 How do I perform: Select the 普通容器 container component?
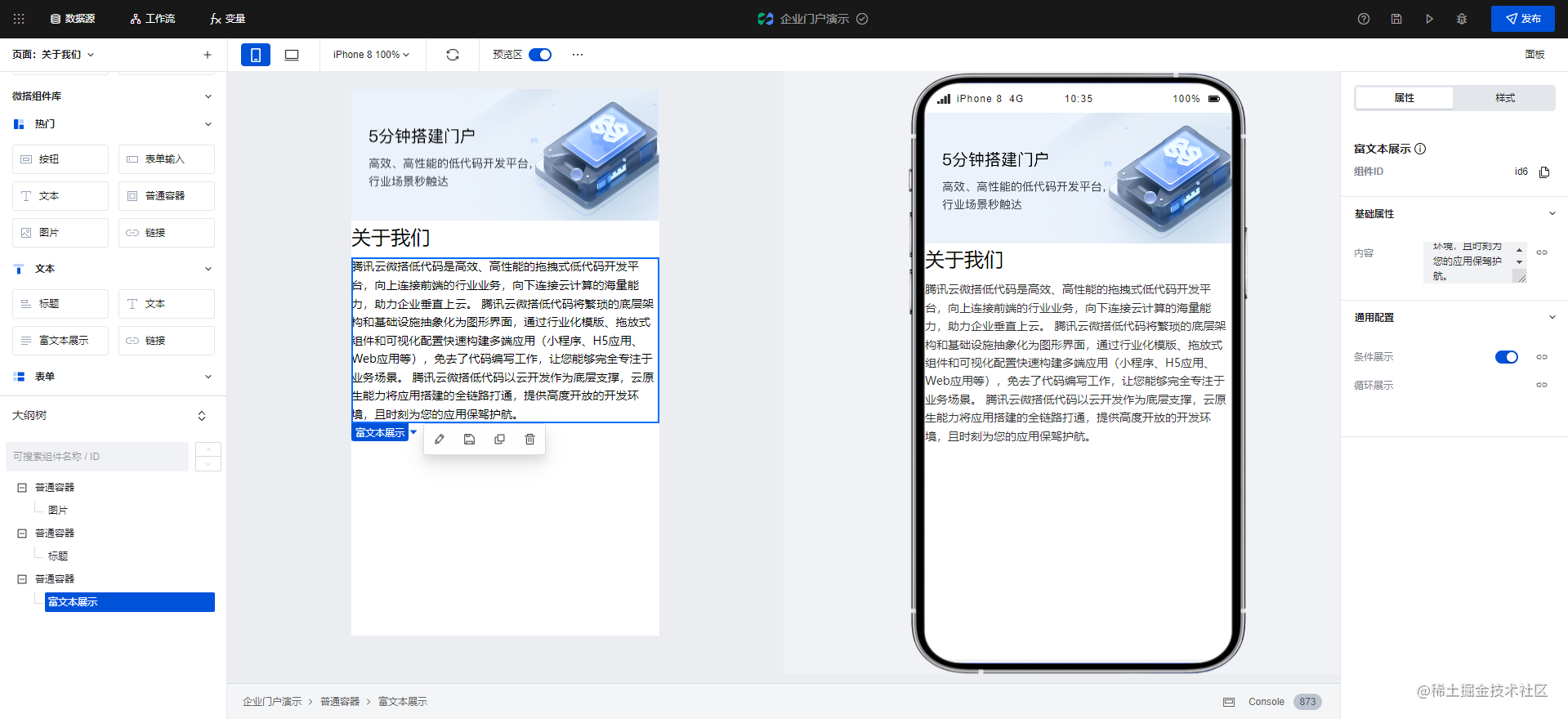pyautogui.click(x=167, y=196)
